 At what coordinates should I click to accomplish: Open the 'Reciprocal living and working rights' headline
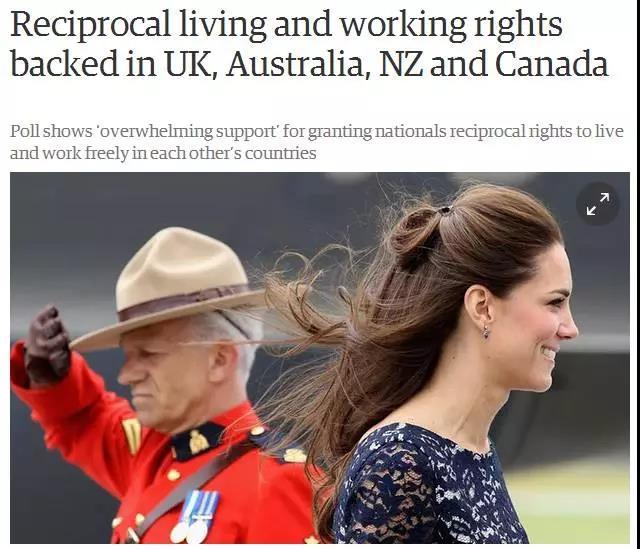[x=309, y=44]
